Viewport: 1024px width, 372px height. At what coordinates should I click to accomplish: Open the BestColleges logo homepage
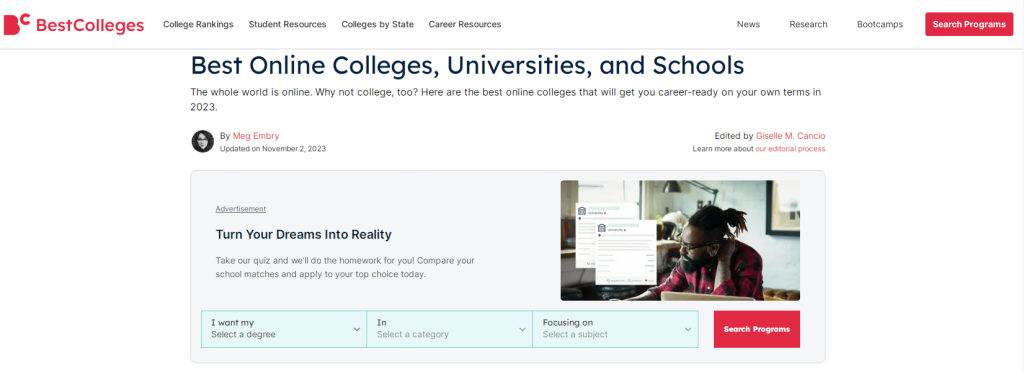coord(74,25)
